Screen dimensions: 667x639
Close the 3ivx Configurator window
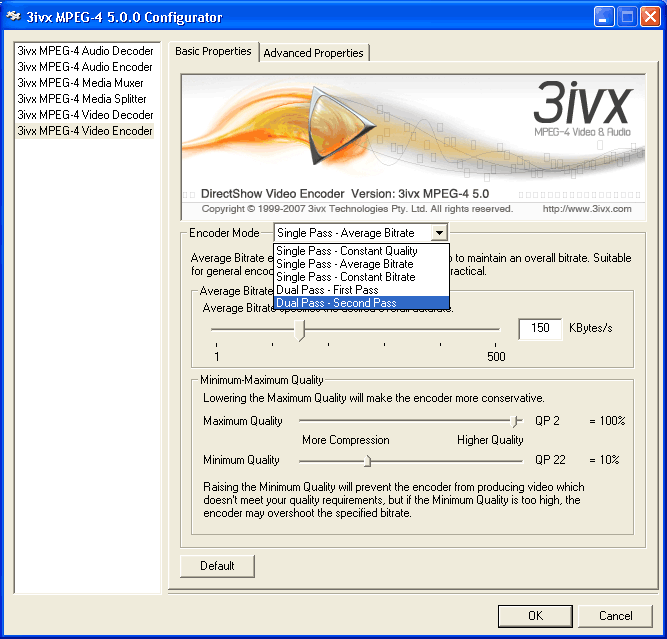pos(650,17)
